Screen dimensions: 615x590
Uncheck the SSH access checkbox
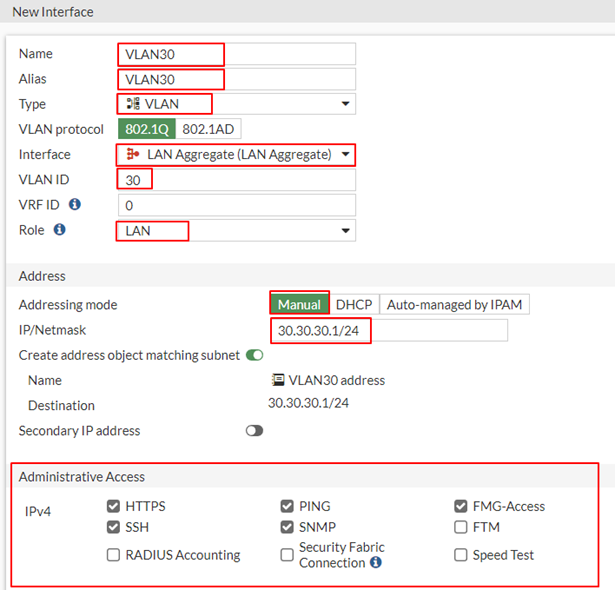click(113, 527)
